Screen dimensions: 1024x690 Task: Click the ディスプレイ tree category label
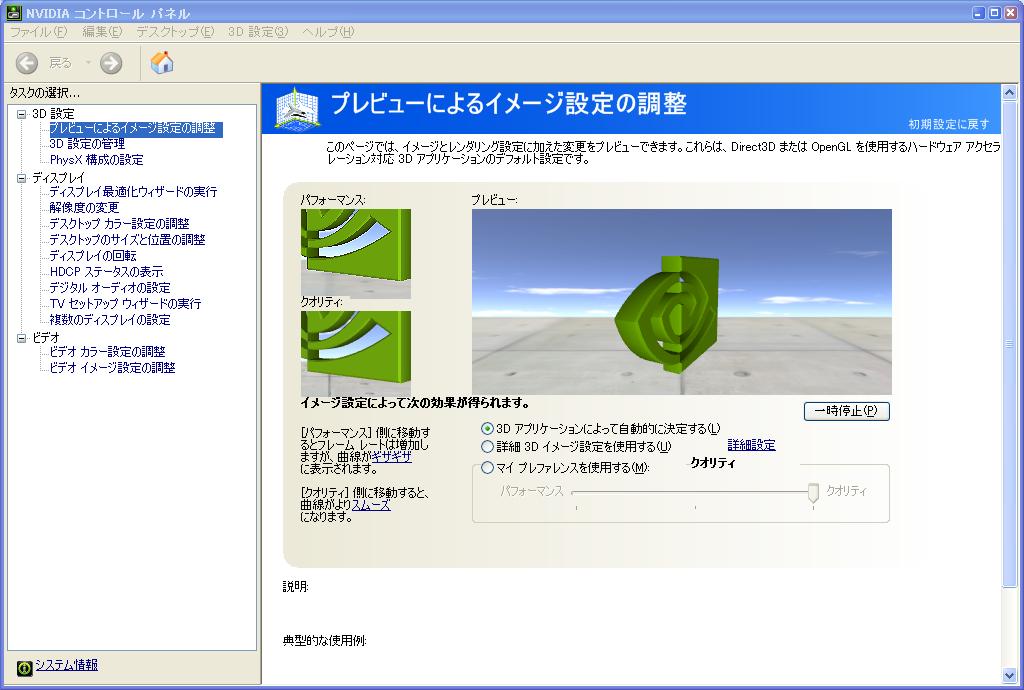58,178
